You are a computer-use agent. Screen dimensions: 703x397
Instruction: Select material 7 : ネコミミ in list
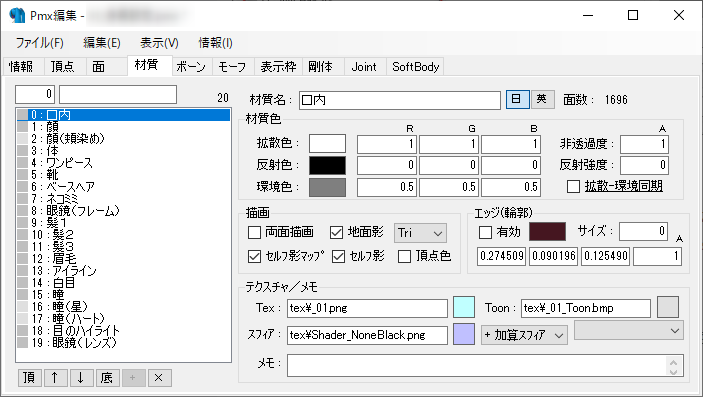click(123, 199)
